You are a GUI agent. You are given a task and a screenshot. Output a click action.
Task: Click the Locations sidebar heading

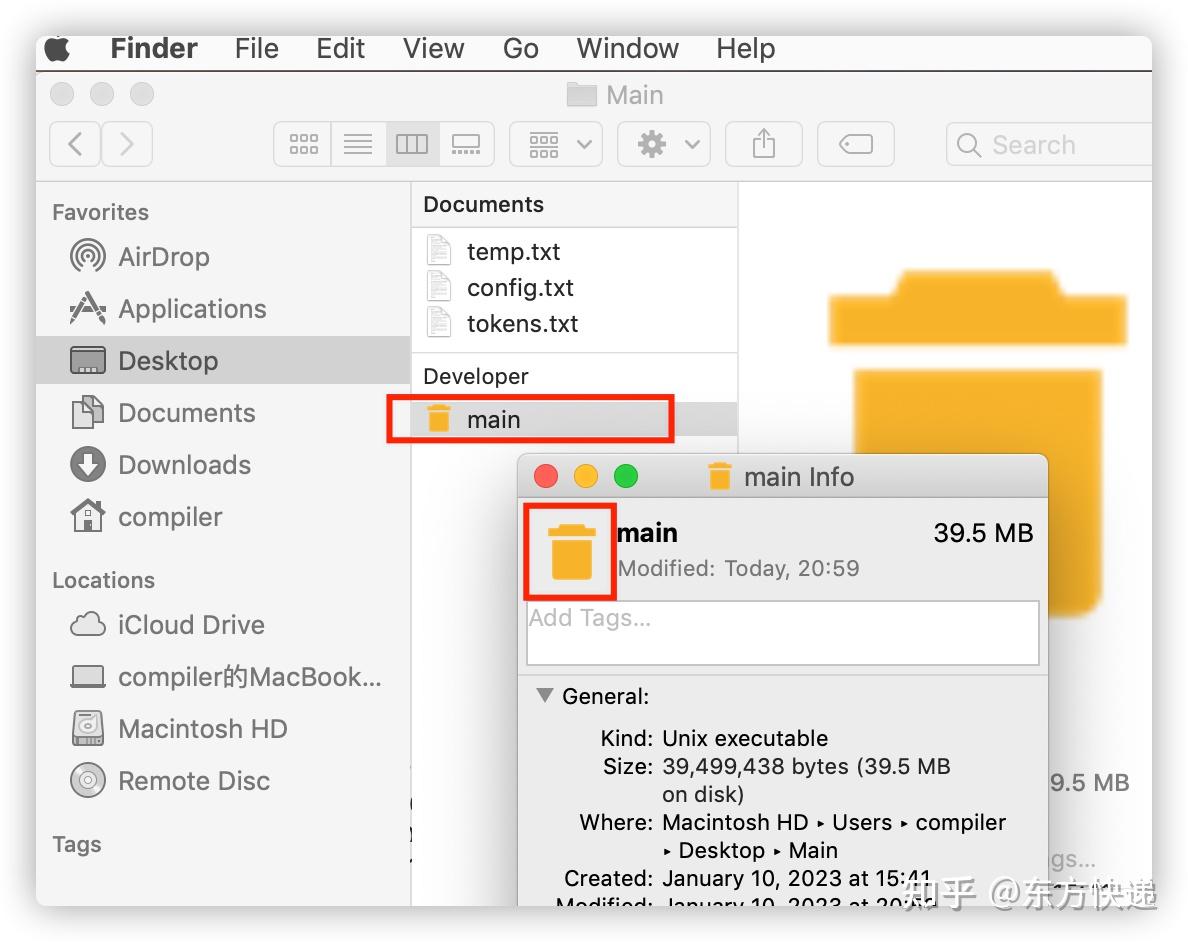pyautogui.click(x=104, y=581)
